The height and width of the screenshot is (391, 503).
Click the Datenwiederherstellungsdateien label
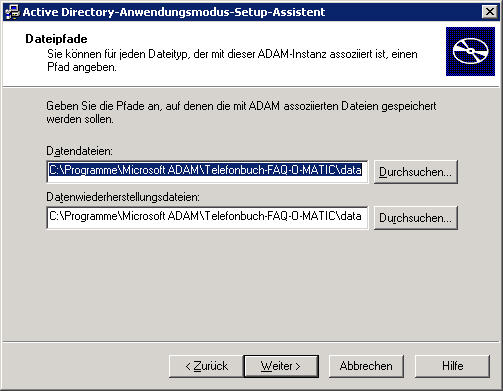click(123, 197)
